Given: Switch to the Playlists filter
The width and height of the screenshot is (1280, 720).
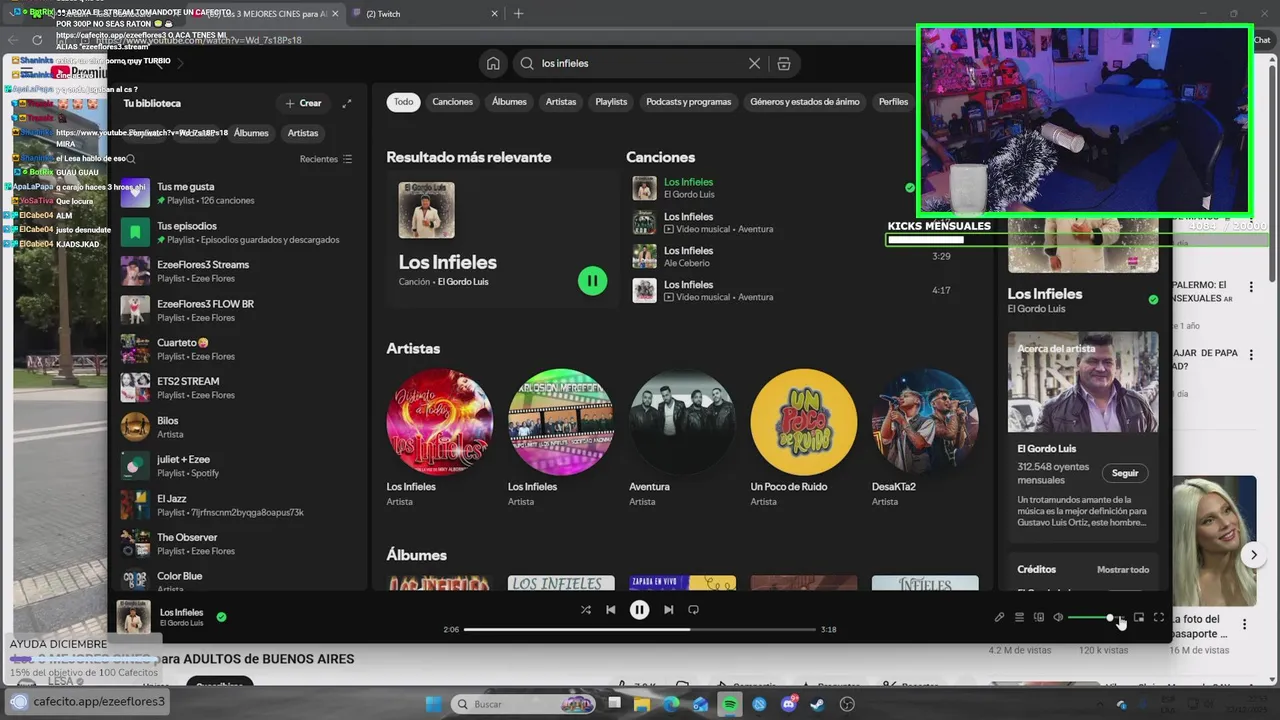Looking at the screenshot, I should click(x=611, y=102).
